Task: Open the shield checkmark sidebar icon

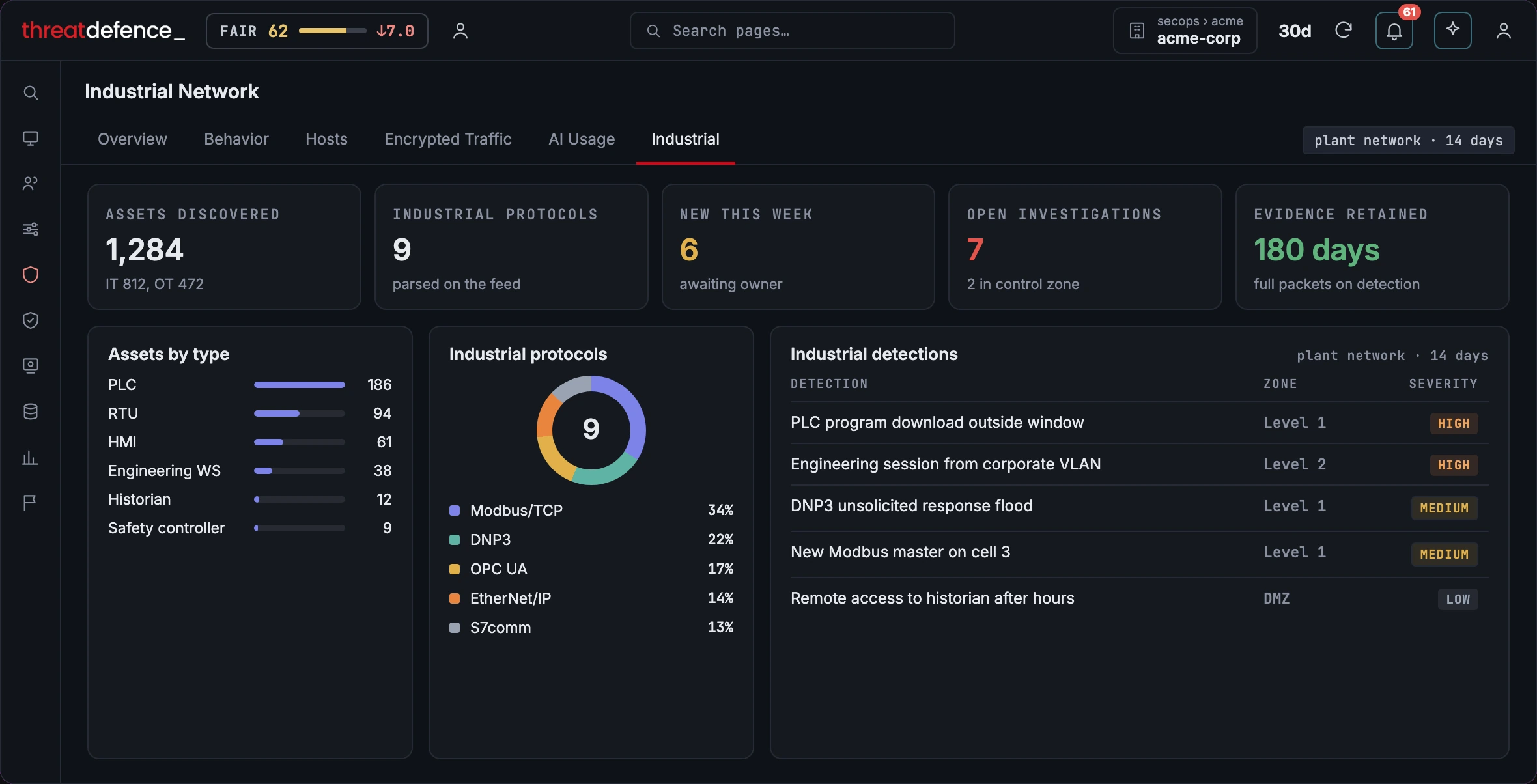Action: (31, 320)
